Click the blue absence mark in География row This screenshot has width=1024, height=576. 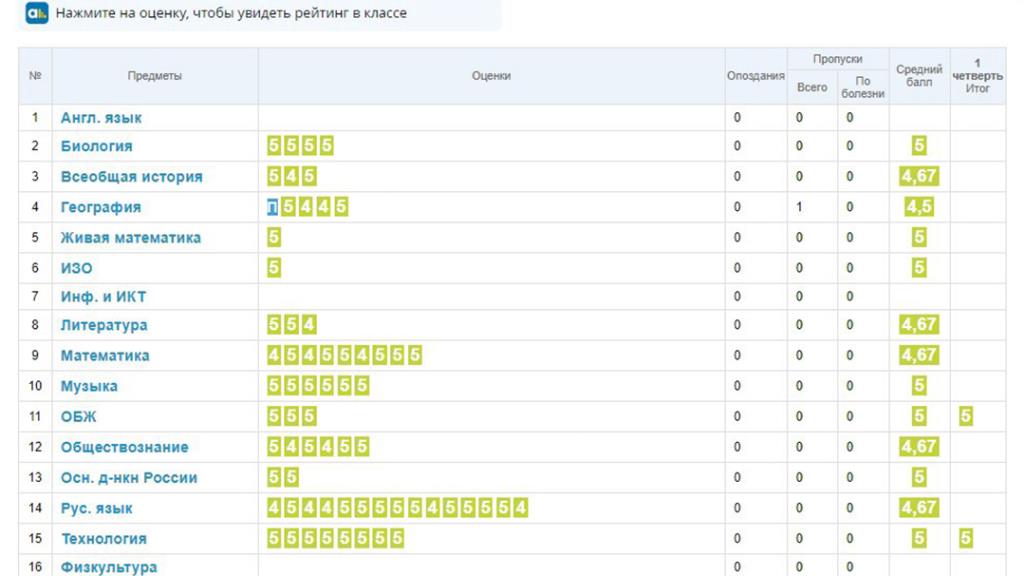[x=272, y=207]
